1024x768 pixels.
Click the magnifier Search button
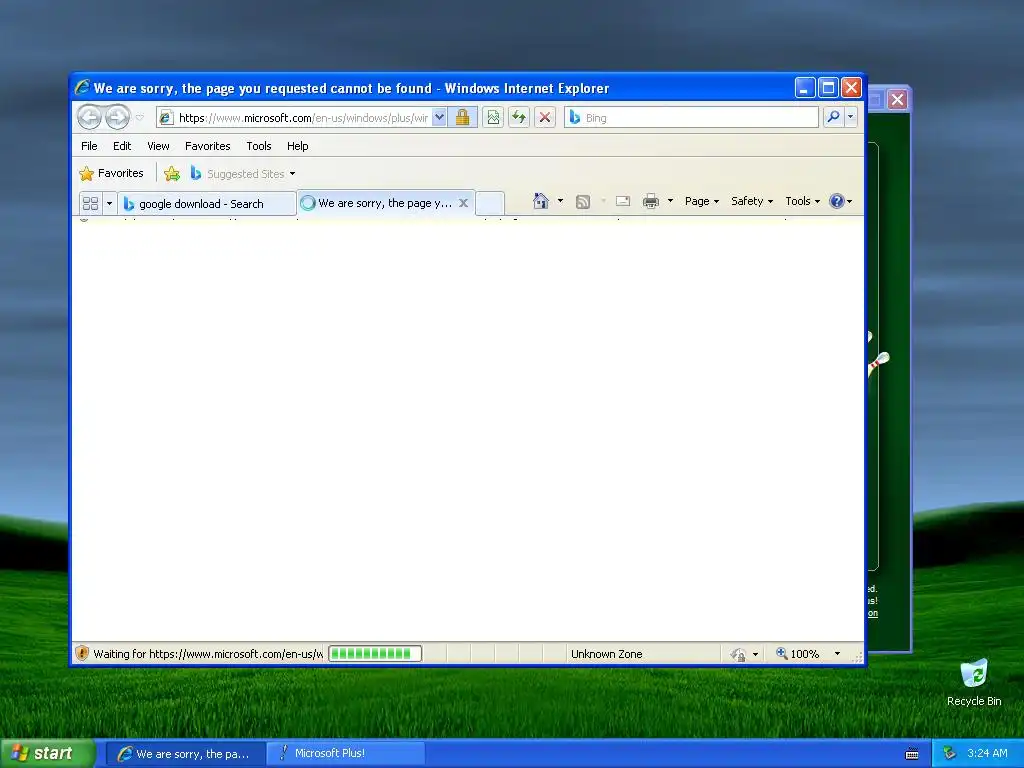pyautogui.click(x=833, y=118)
